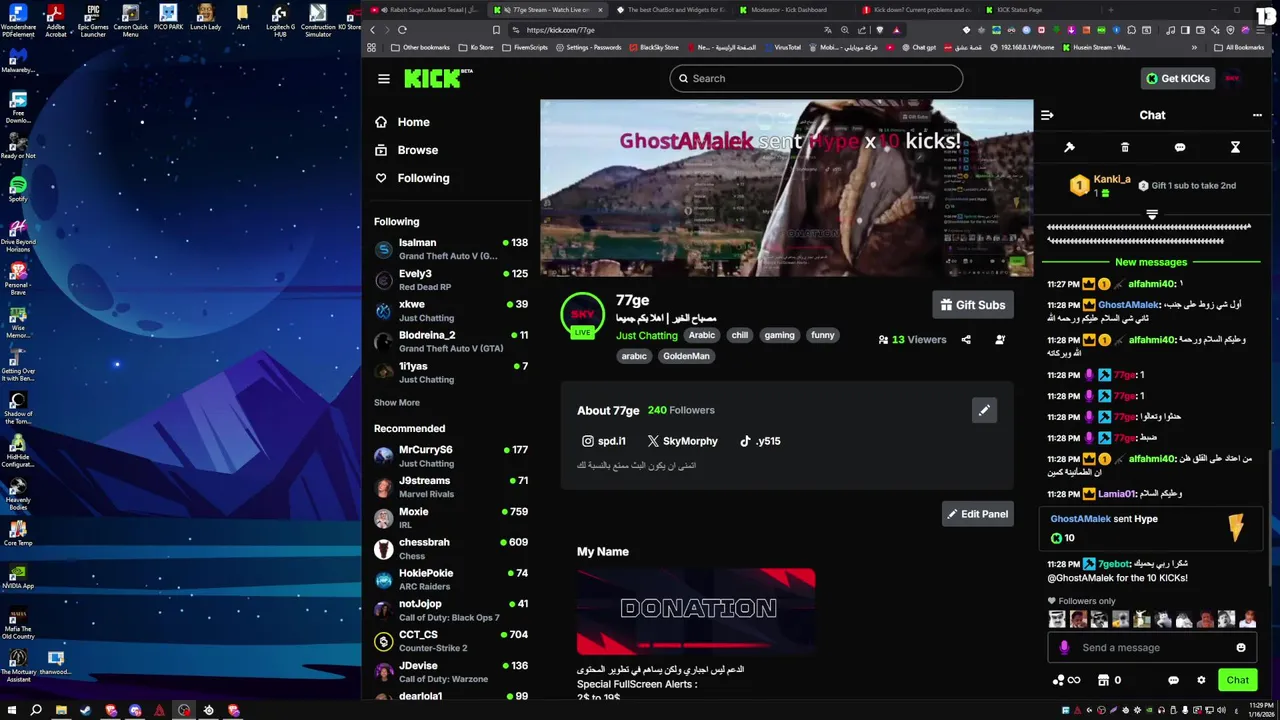Open NVIDIA App desktop shortcut
Viewport: 1280px width, 720px height.
(x=18, y=577)
